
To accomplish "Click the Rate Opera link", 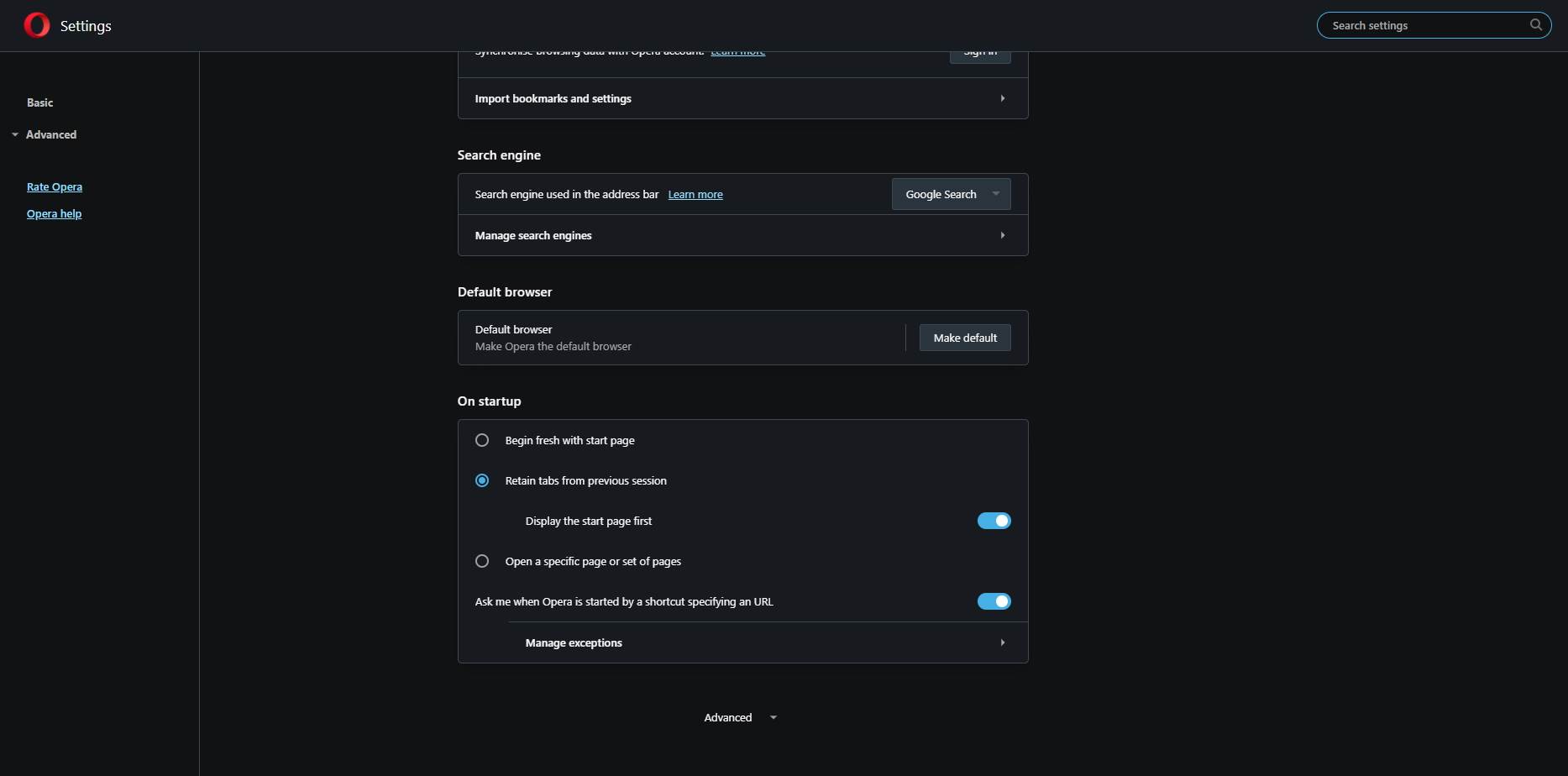I will point(54,186).
